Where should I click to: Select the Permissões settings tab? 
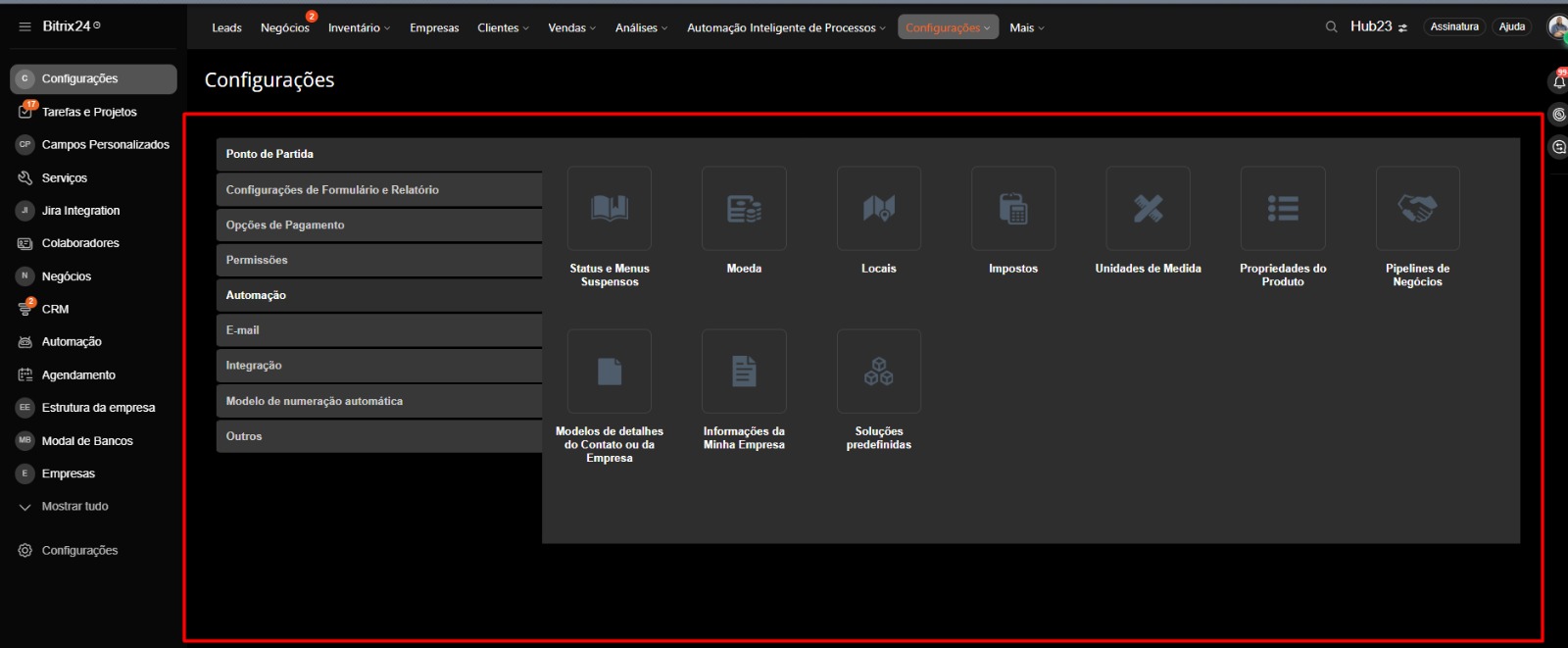pos(378,260)
